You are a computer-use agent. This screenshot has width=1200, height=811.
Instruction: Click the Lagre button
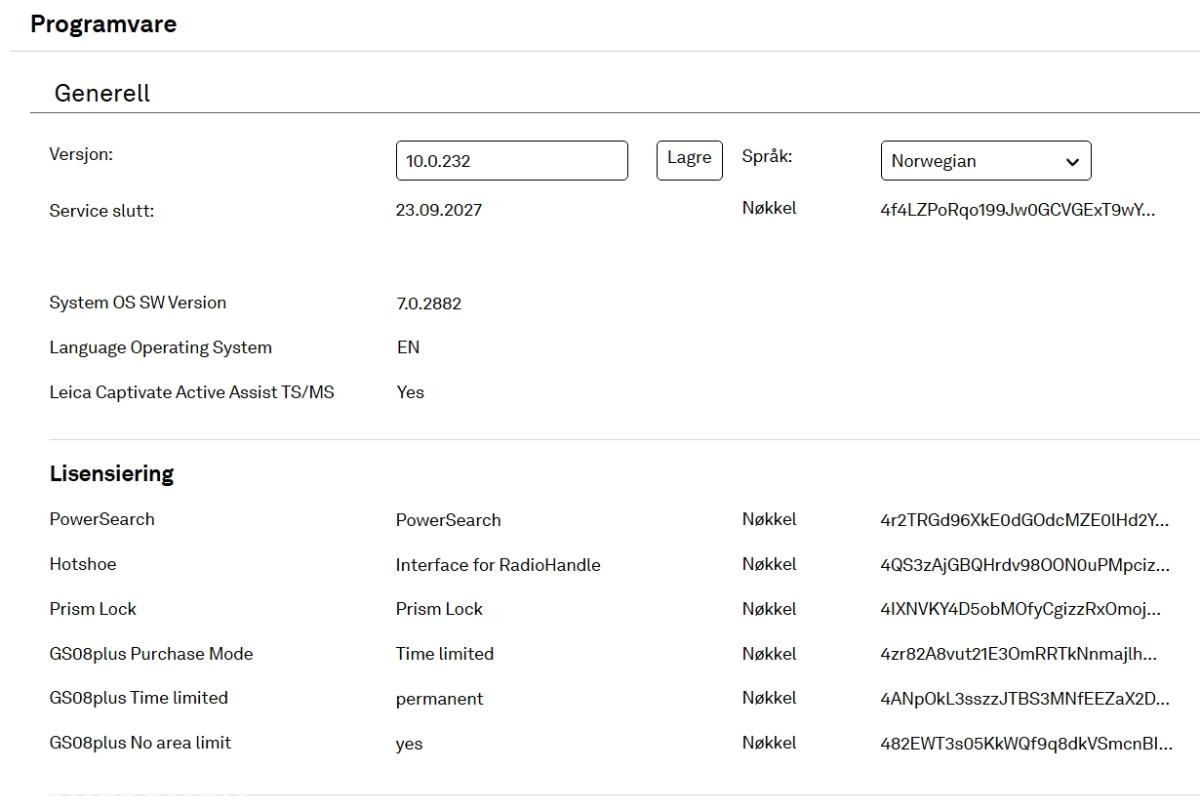tap(689, 160)
